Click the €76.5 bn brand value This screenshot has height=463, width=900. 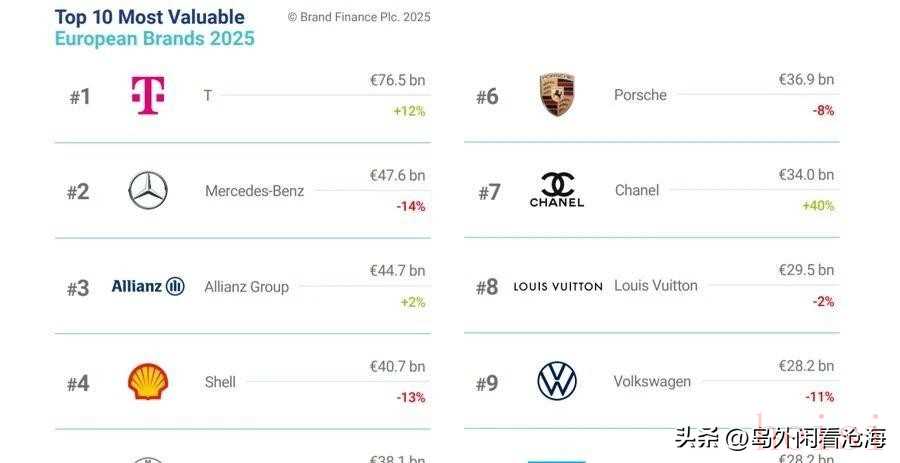[397, 80]
